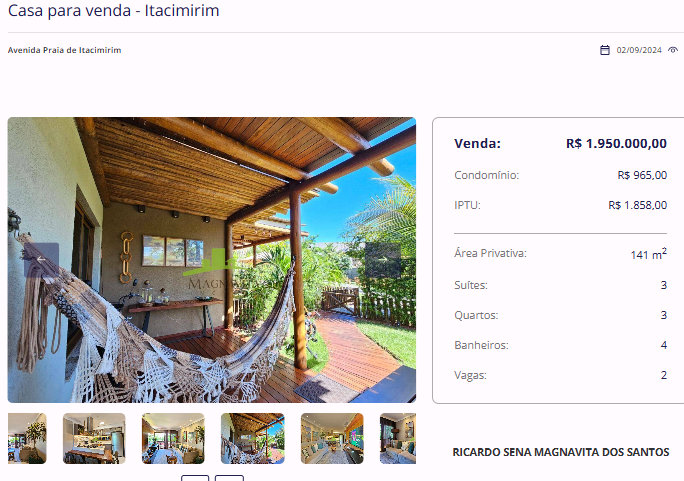Click the R$ 1.950.000,00 sale price
Screen dimensions: 684x481
coord(616,143)
